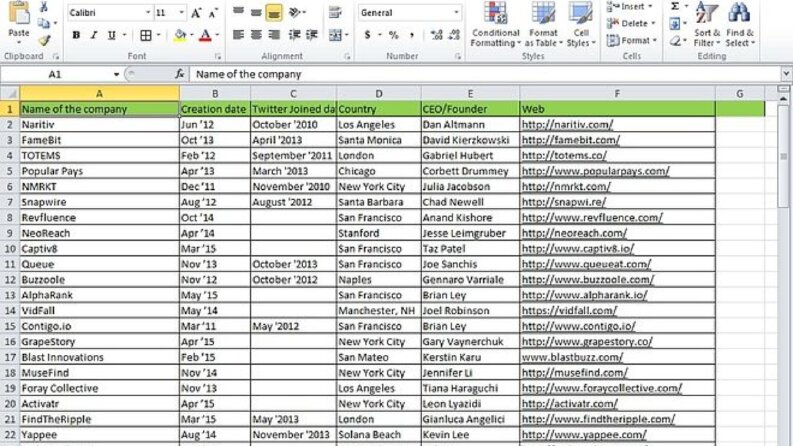Screen dimensions: 793x446
Task: Select the cell containing Gary Vaynerchuk
Action: tap(470, 342)
